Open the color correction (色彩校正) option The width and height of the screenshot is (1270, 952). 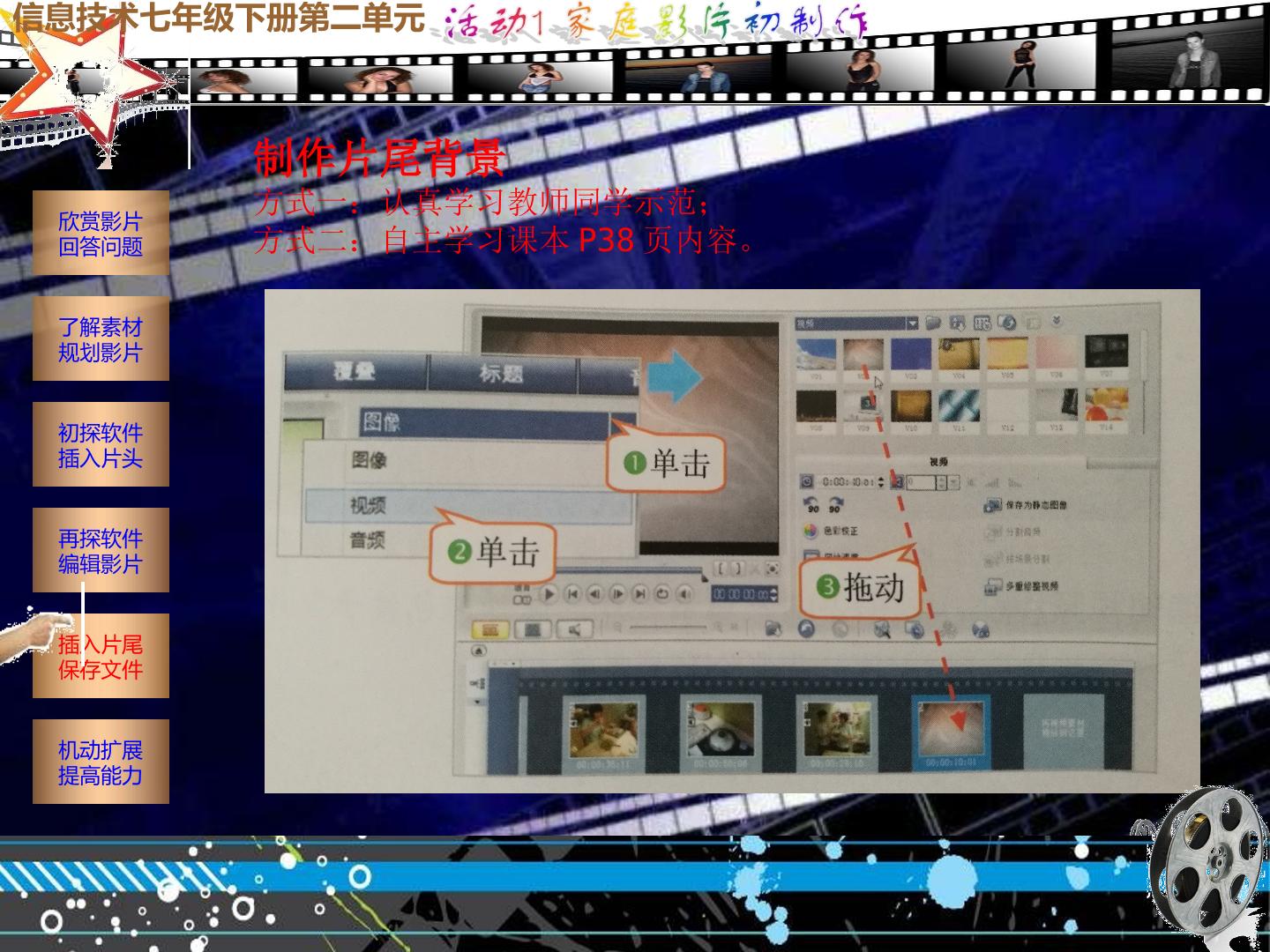[831, 531]
